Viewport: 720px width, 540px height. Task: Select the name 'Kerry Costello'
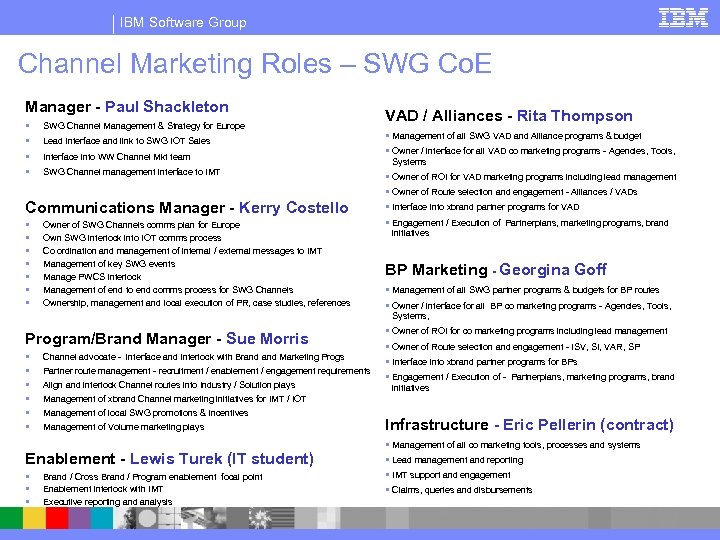coord(294,208)
